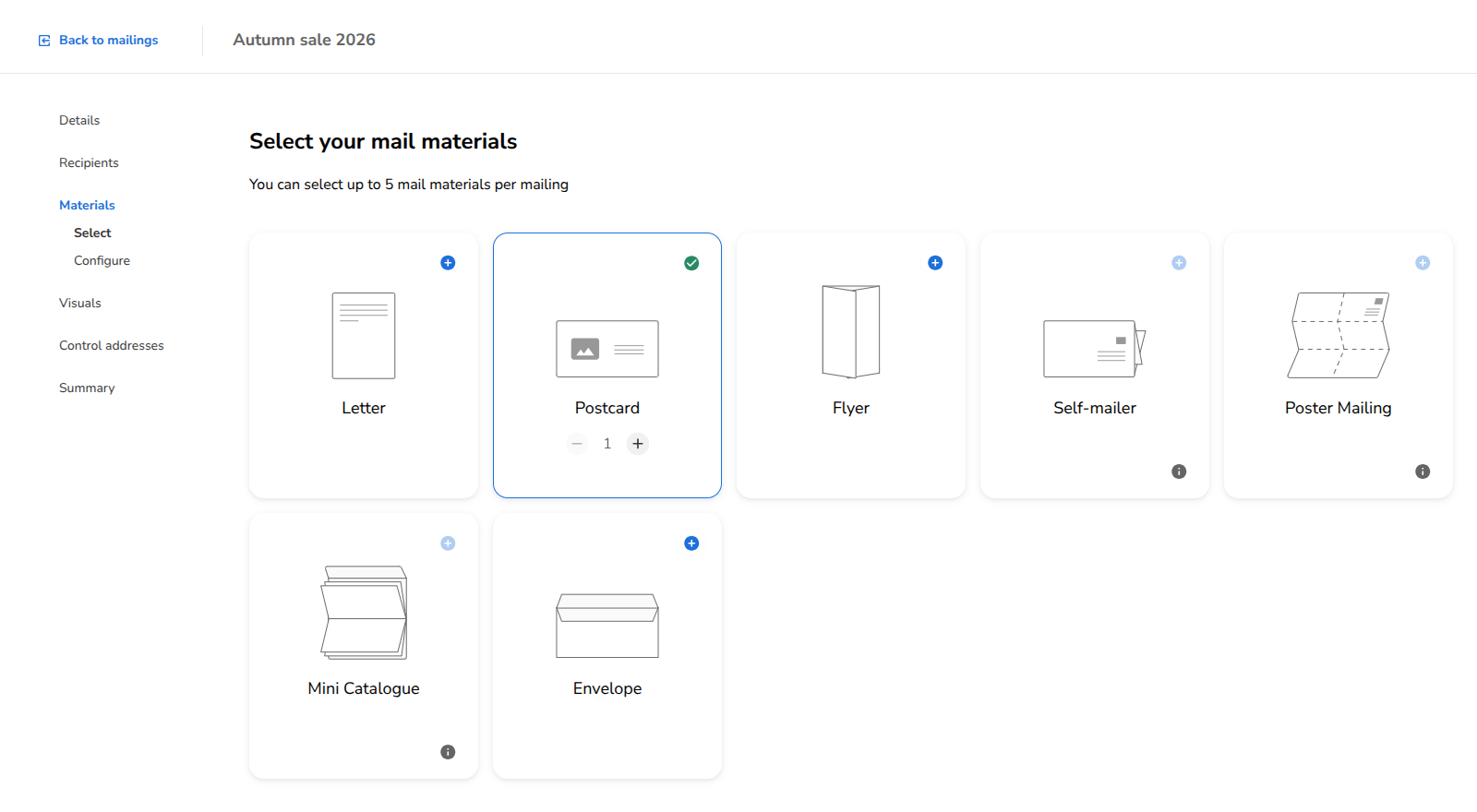Click the Autumn sale 2026 title

pos(305,40)
